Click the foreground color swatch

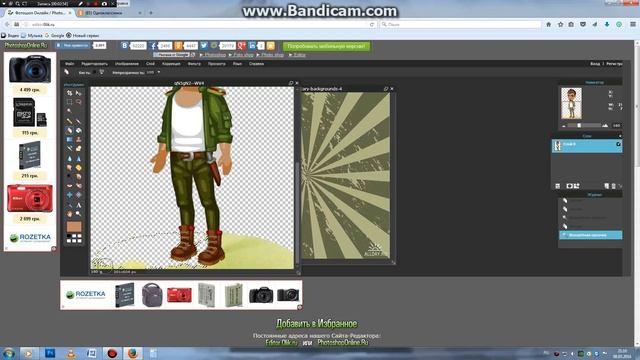pyautogui.click(x=74, y=227)
